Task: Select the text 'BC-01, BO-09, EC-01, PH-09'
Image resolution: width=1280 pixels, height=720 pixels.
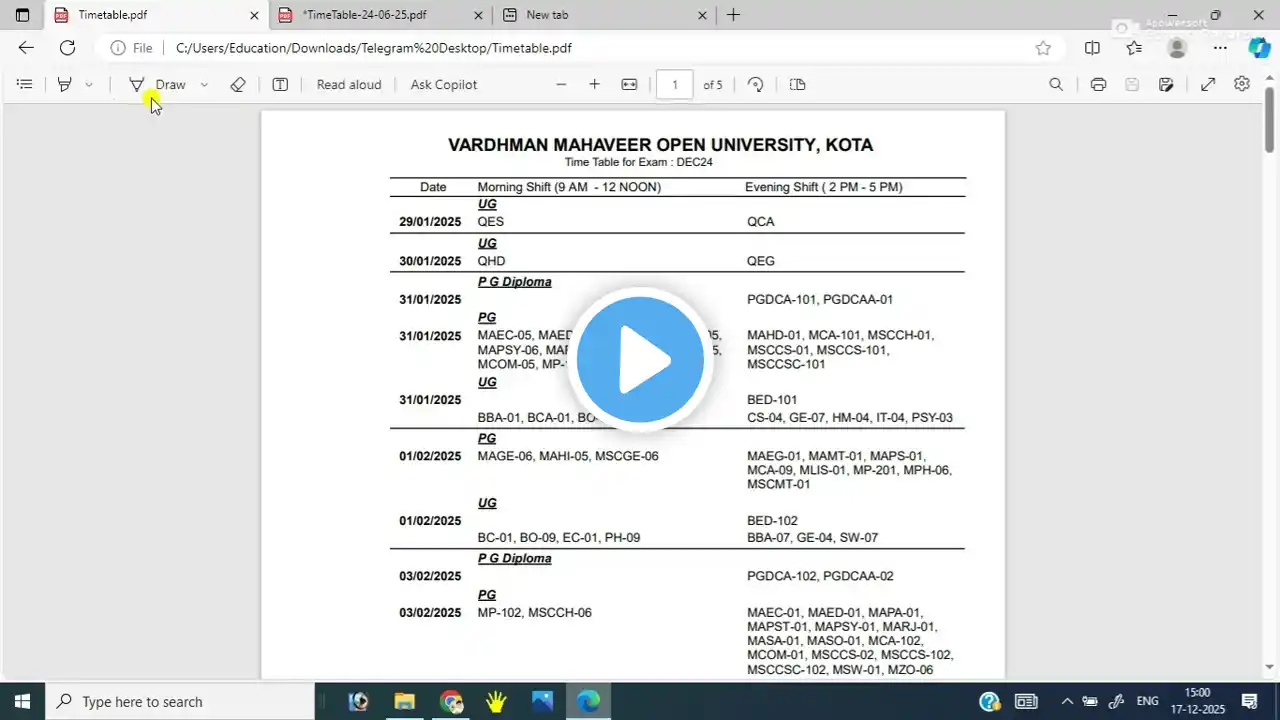Action: tap(559, 538)
